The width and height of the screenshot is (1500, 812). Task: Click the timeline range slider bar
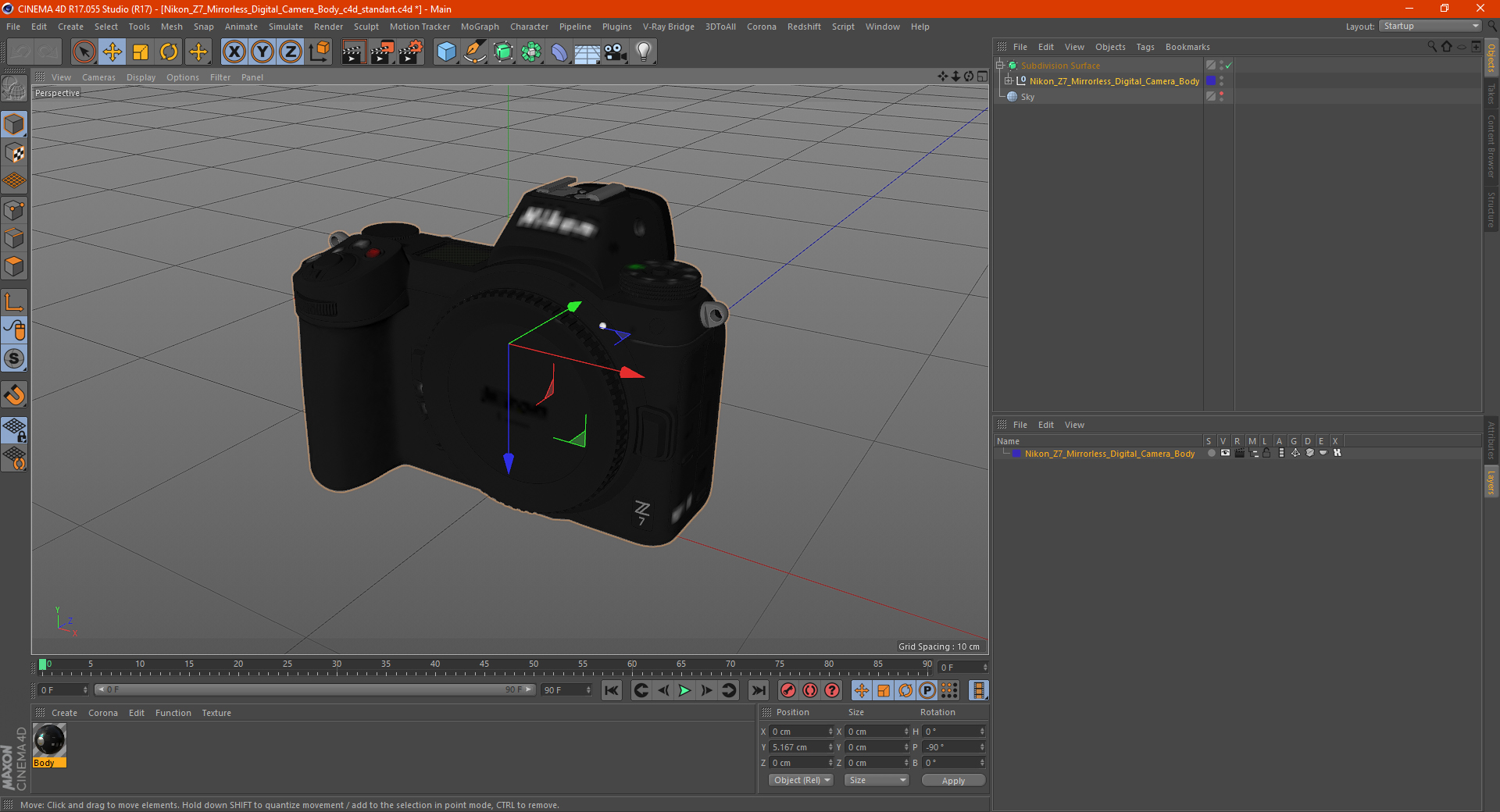coord(314,689)
